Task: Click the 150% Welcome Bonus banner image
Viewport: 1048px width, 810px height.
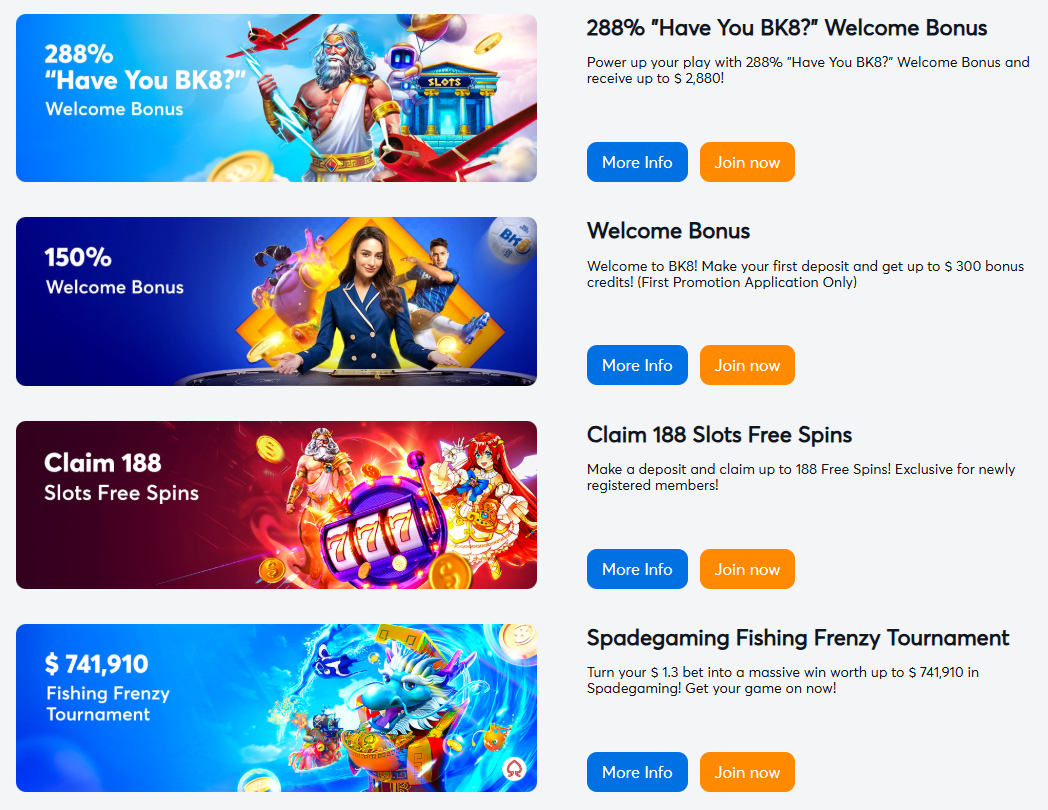Action: point(276,301)
